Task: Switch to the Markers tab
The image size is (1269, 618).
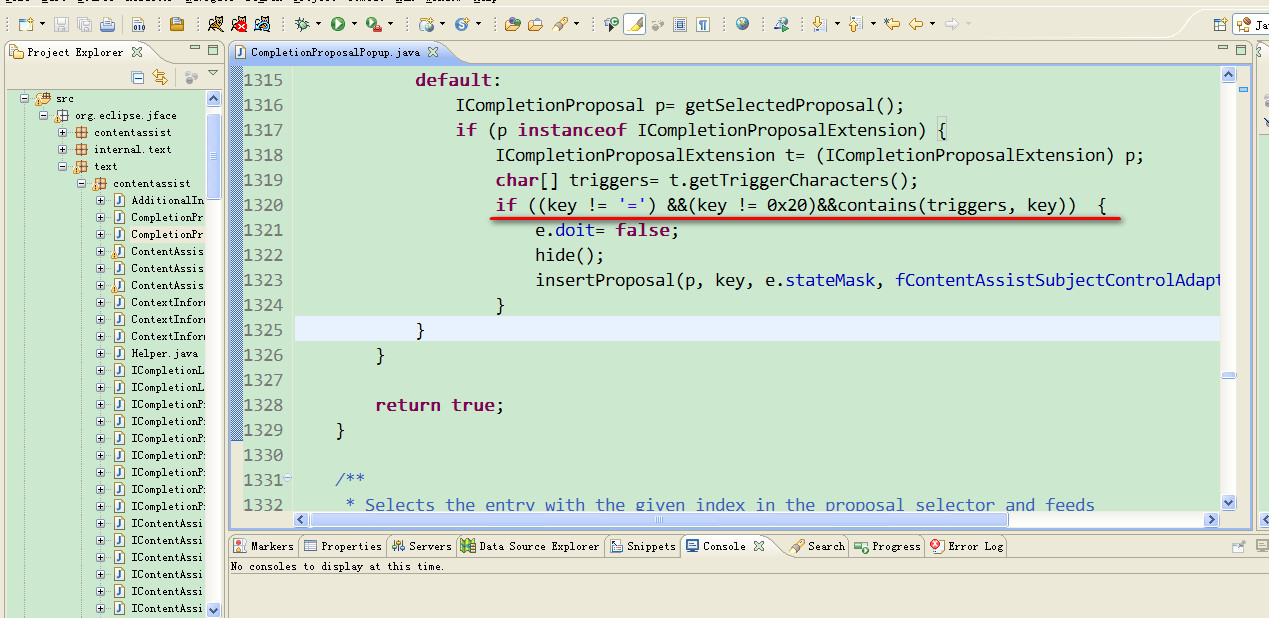Action: [x=264, y=546]
